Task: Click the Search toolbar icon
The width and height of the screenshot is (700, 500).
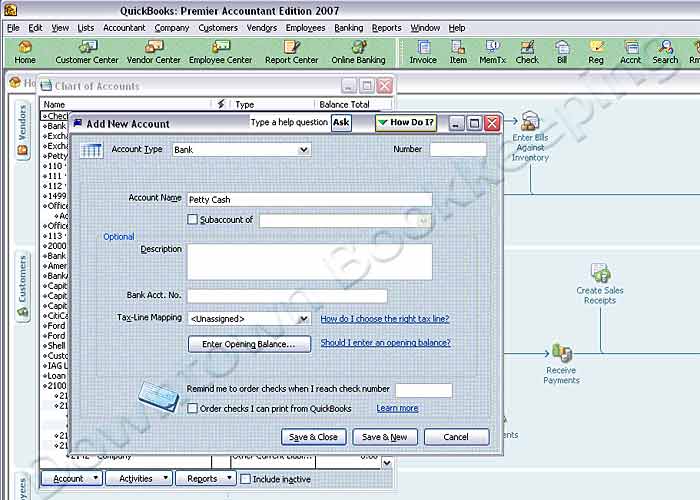Action: tap(665, 53)
